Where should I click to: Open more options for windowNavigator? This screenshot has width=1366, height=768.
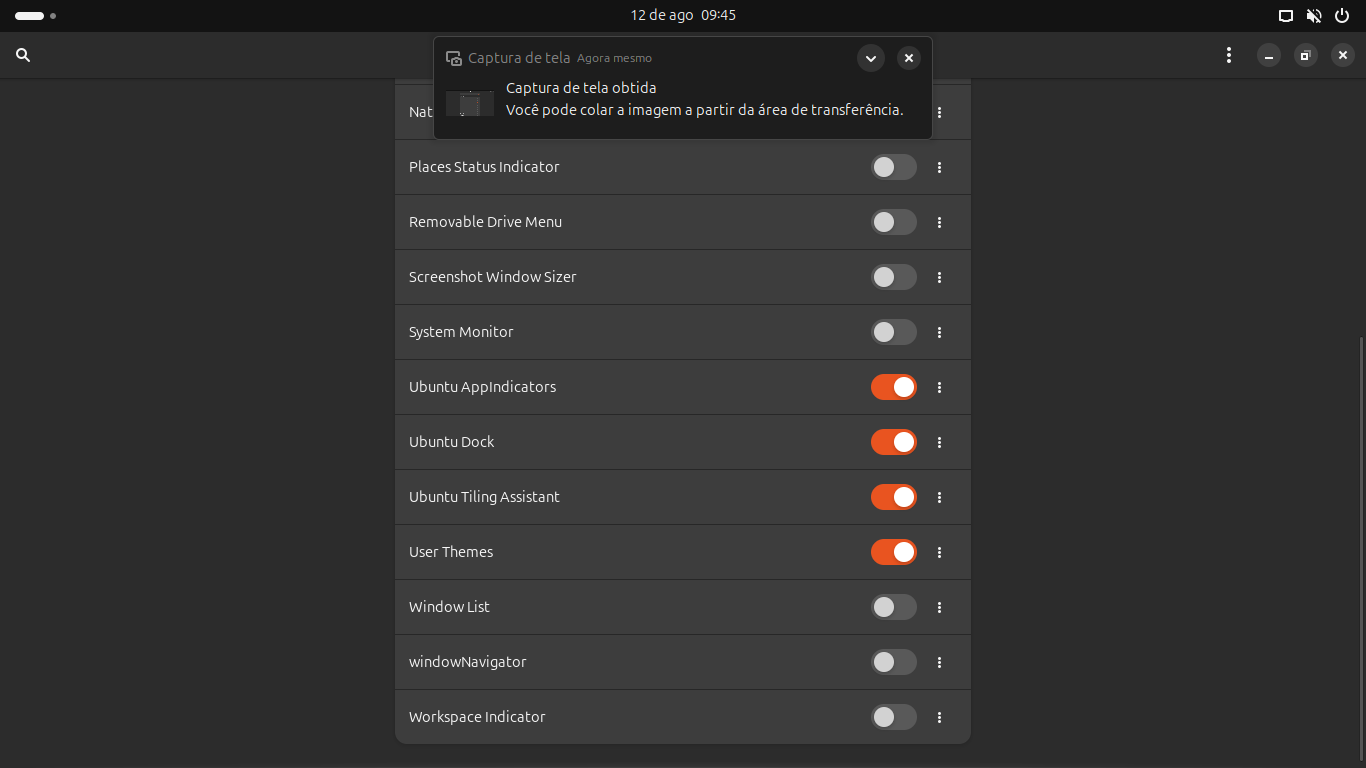pyautogui.click(x=939, y=663)
